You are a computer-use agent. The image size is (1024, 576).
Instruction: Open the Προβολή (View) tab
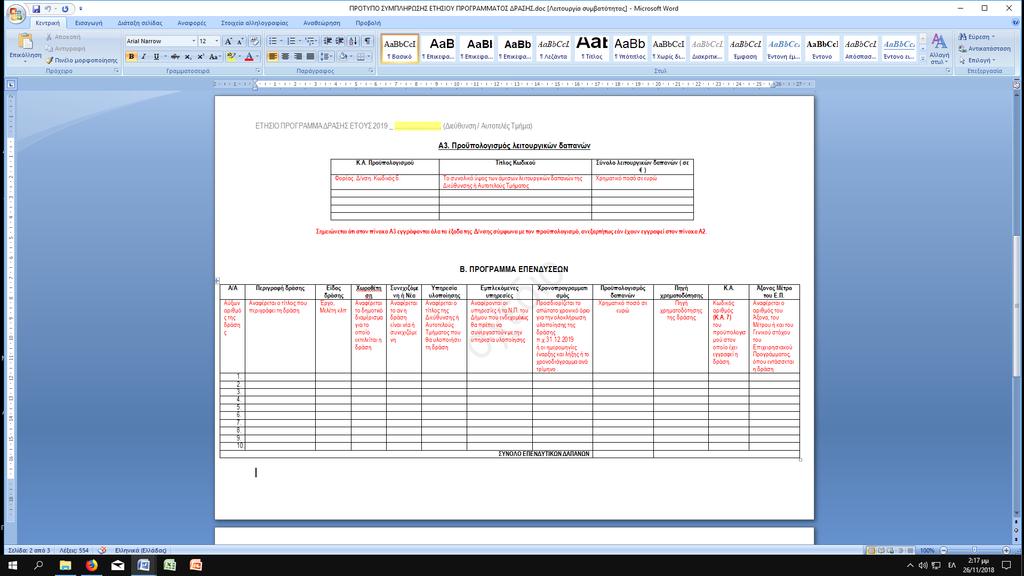click(x=368, y=23)
